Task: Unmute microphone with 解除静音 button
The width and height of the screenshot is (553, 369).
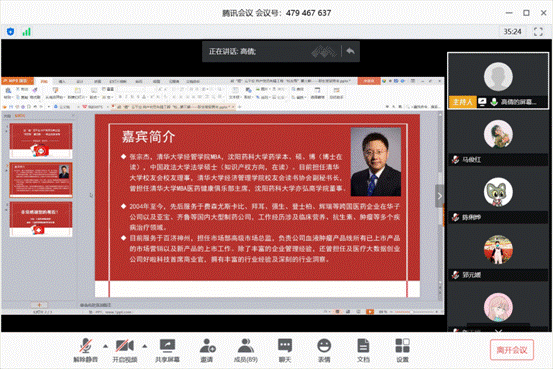Action: 85,350
